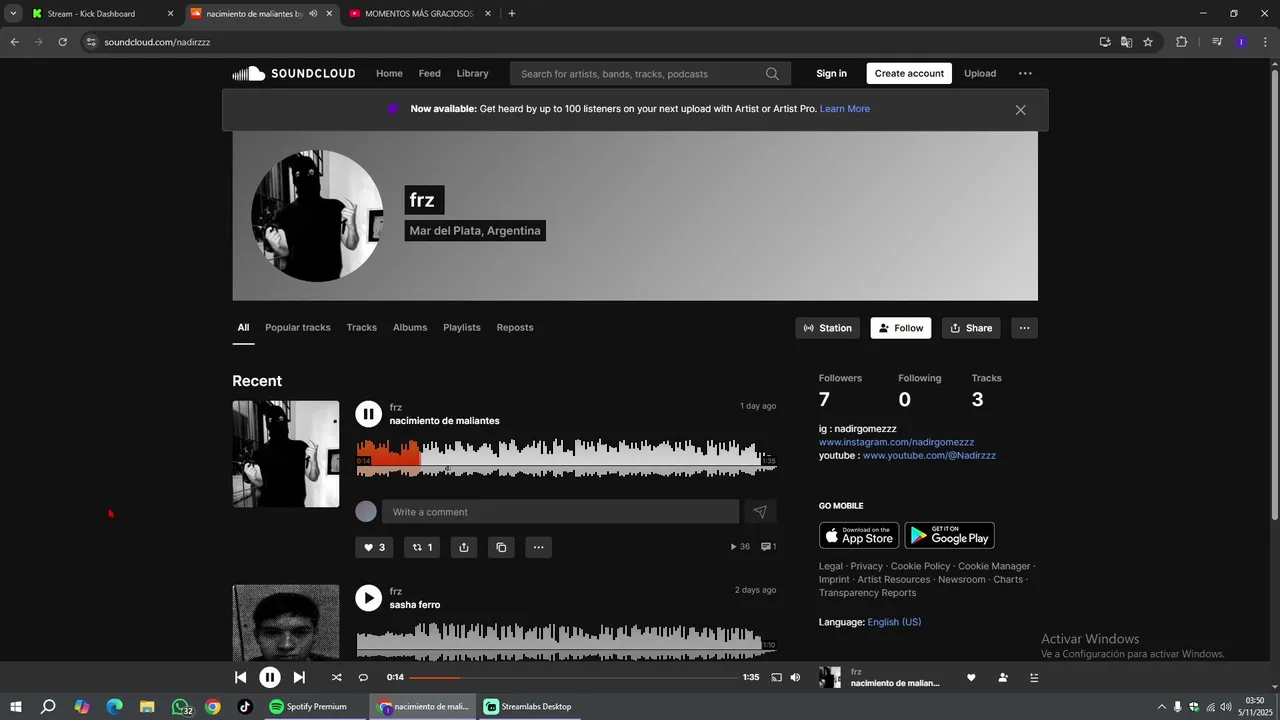Open more options for nacimiento de maliantes
The width and height of the screenshot is (1280, 720).
[x=538, y=547]
